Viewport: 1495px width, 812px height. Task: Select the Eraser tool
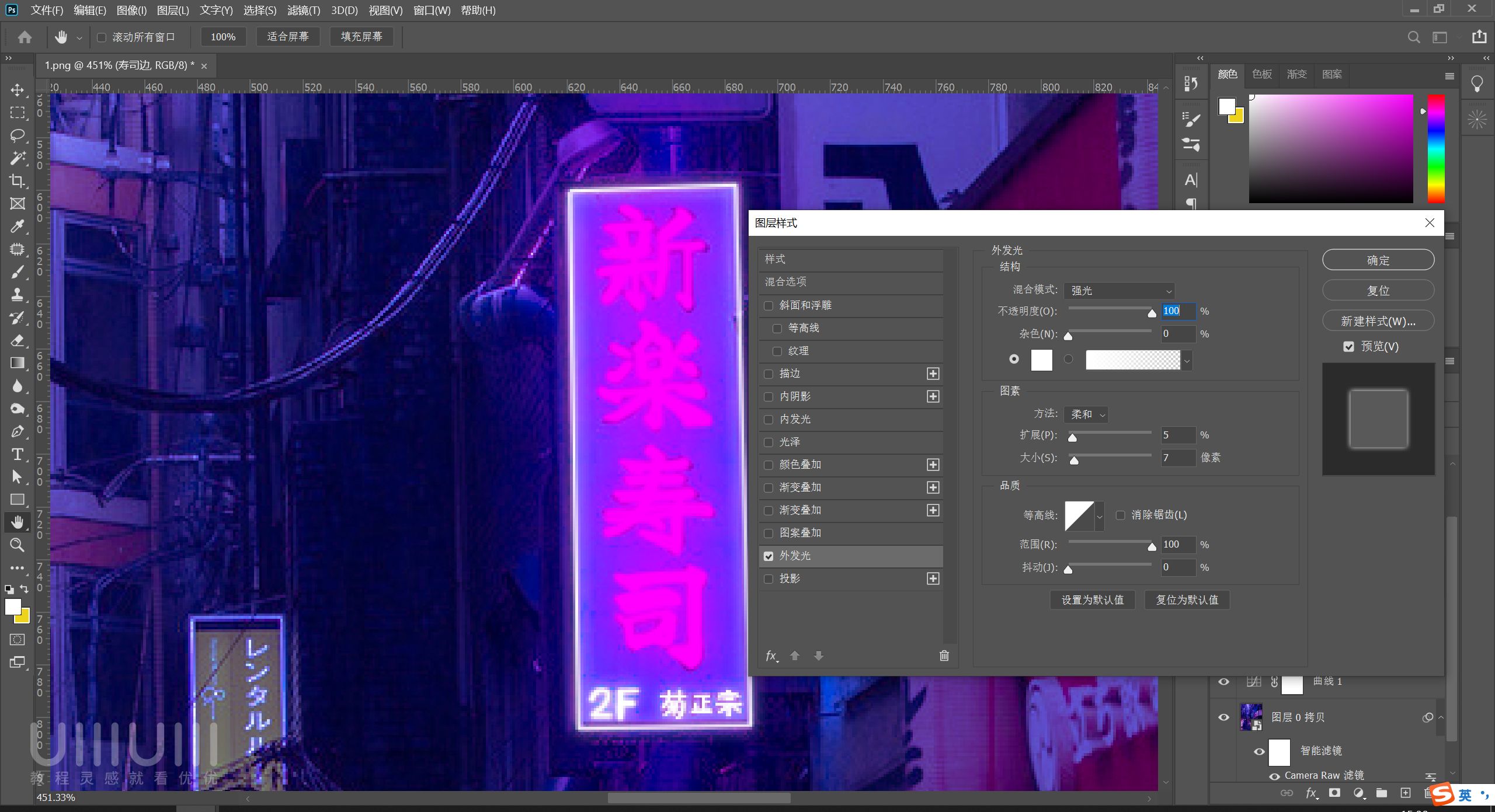coord(18,340)
